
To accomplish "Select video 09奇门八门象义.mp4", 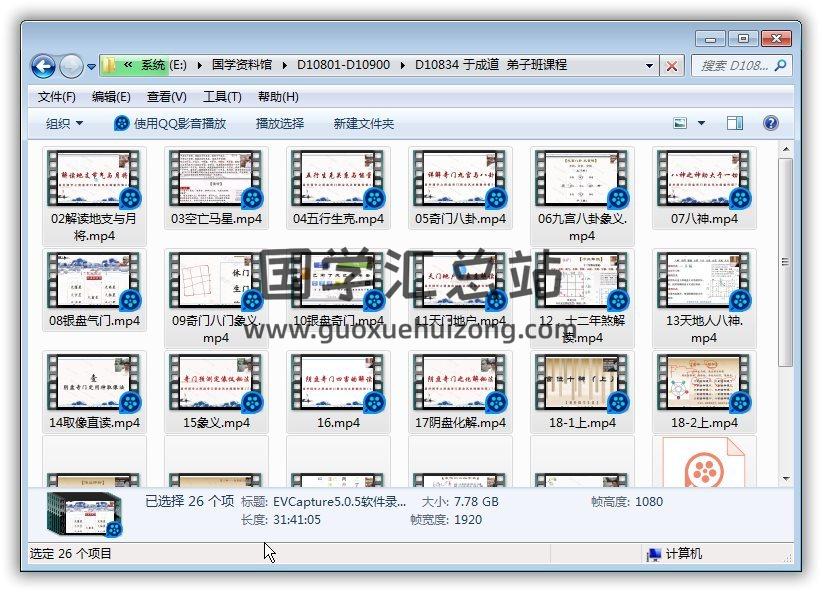I will pyautogui.click(x=216, y=298).
